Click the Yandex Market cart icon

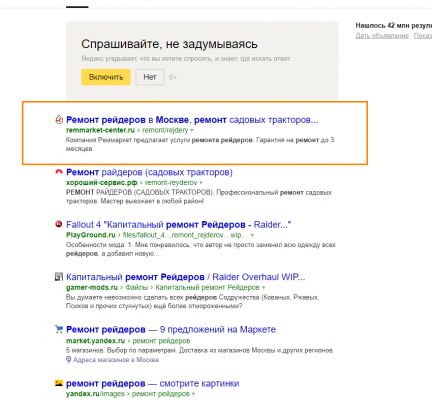tap(59, 329)
